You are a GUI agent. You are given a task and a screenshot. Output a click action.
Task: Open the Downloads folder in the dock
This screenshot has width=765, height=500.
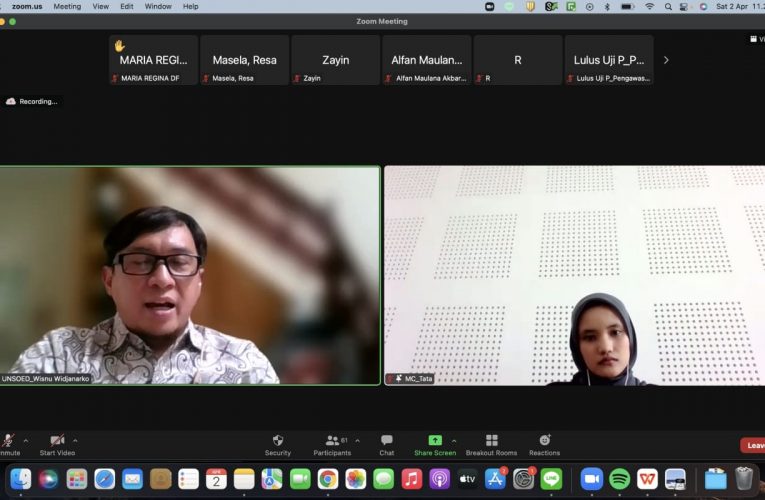pyautogui.click(x=715, y=479)
